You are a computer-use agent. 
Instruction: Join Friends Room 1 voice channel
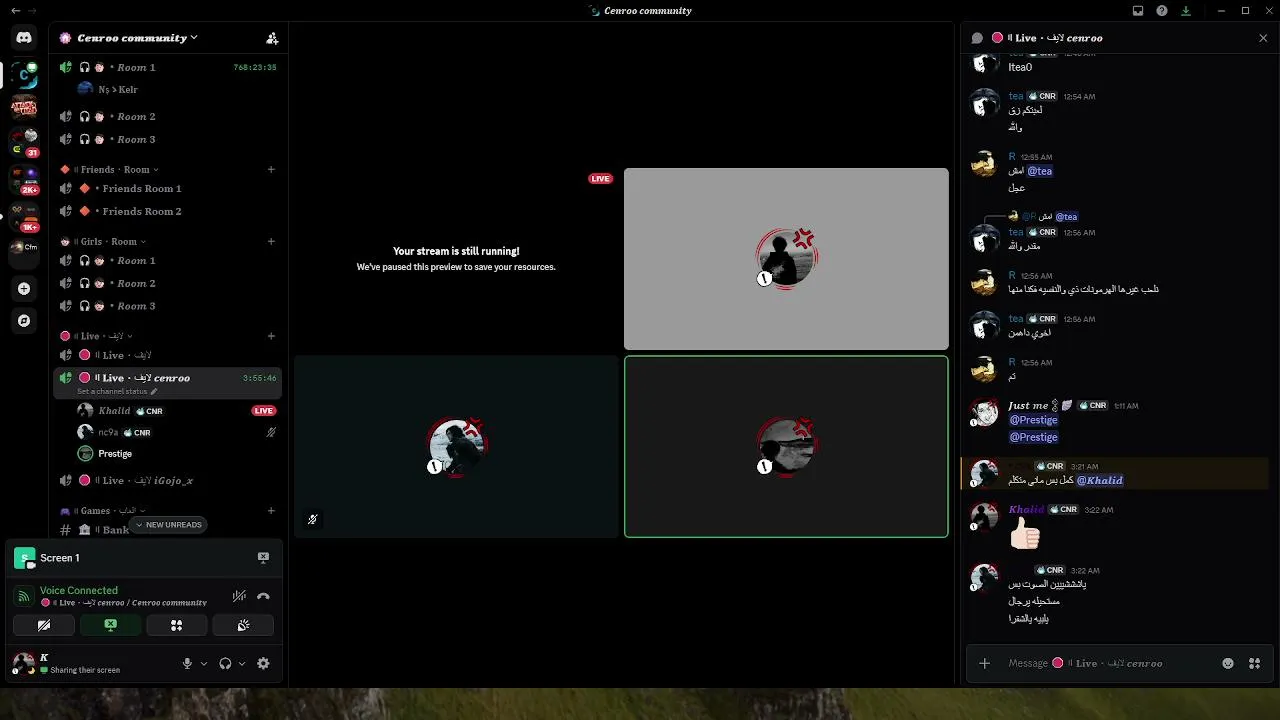[x=167, y=188]
